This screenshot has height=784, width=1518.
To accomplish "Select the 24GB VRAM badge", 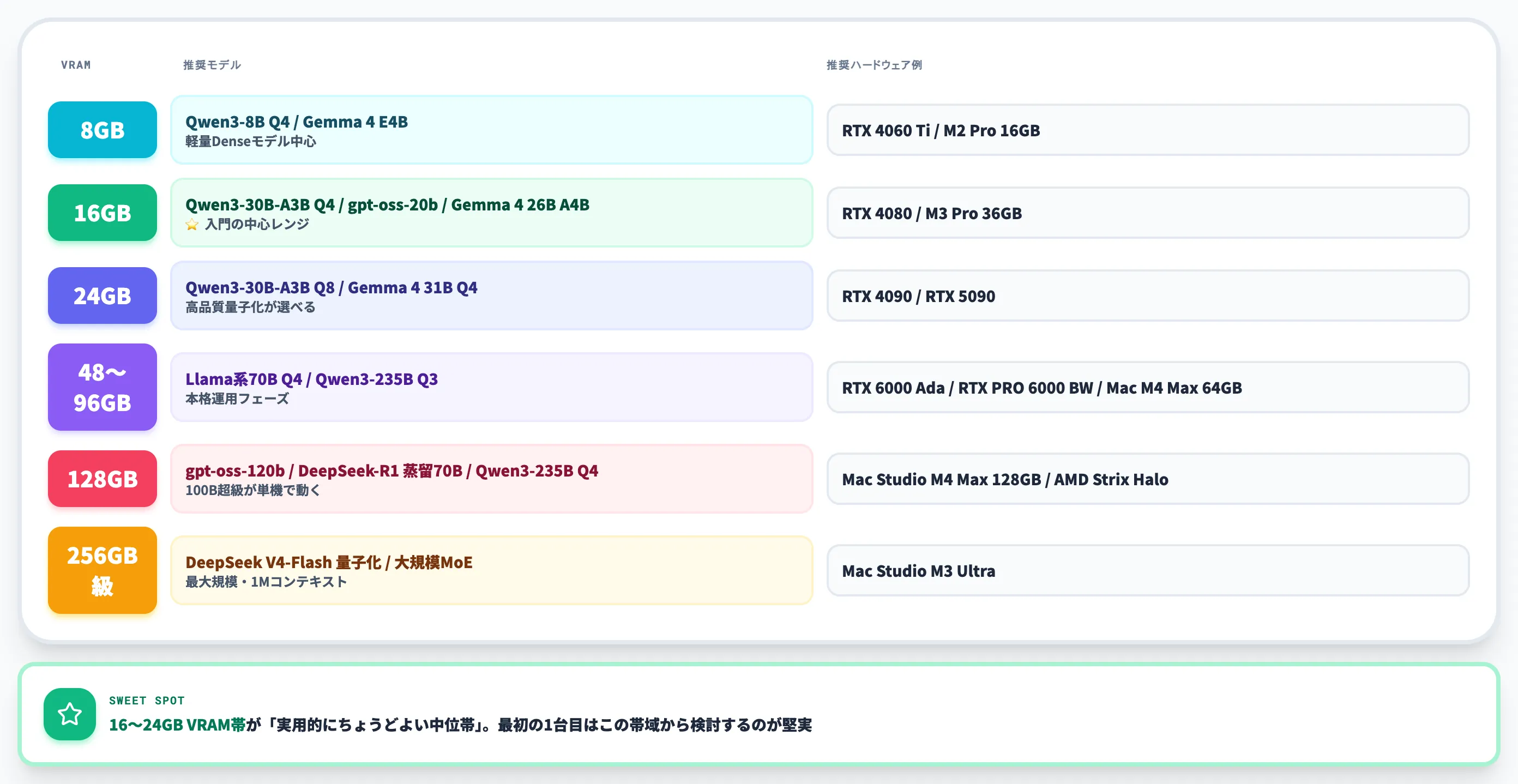I will pos(103,295).
